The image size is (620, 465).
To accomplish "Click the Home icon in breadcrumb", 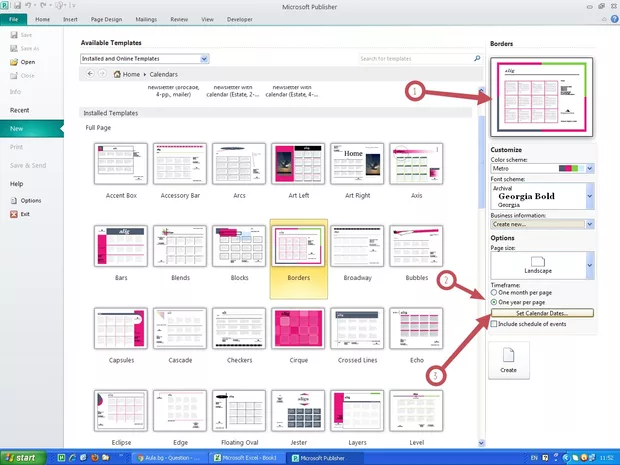I will point(119,74).
